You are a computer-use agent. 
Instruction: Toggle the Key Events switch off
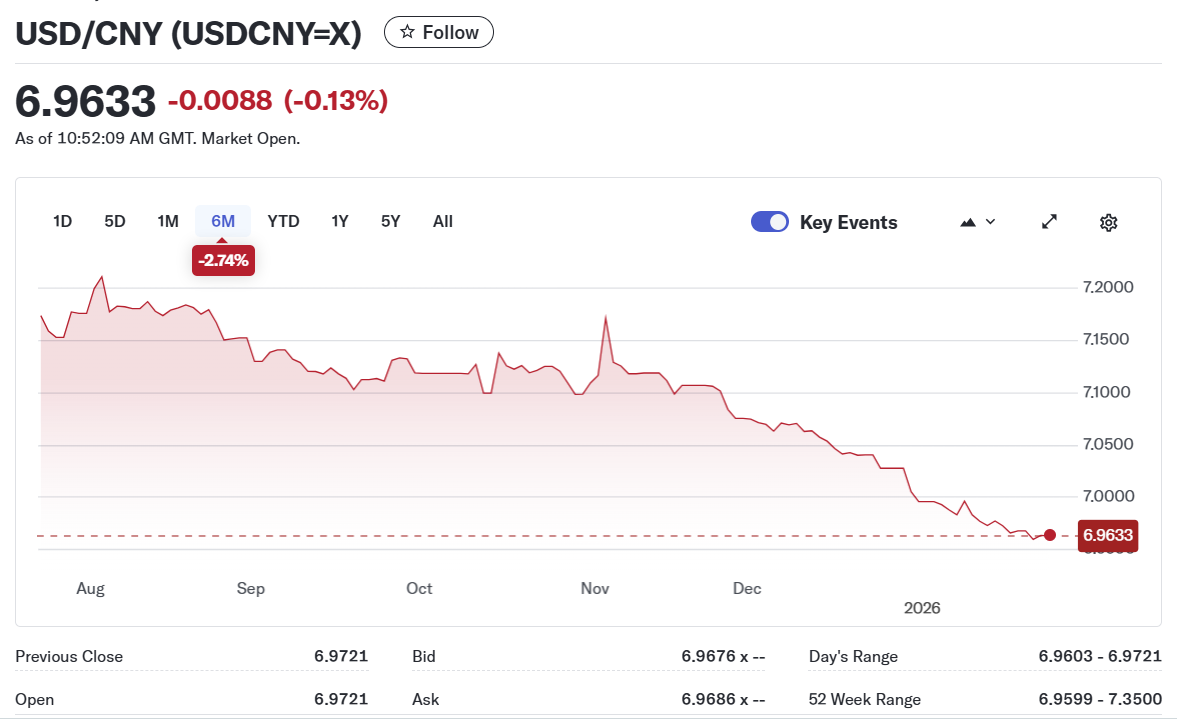(769, 222)
